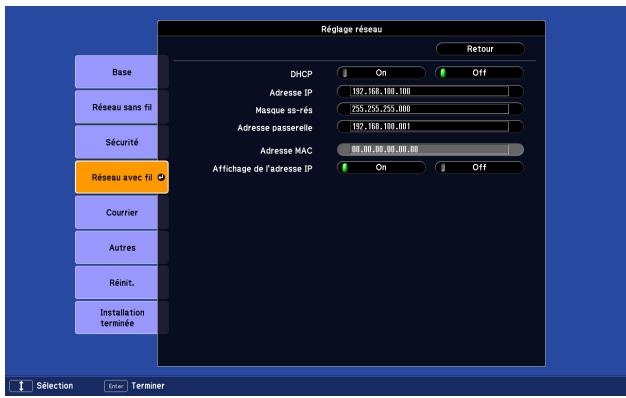The height and width of the screenshot is (398, 626).
Task: Open the Réinit. tab
Action: pyautogui.click(x=121, y=283)
